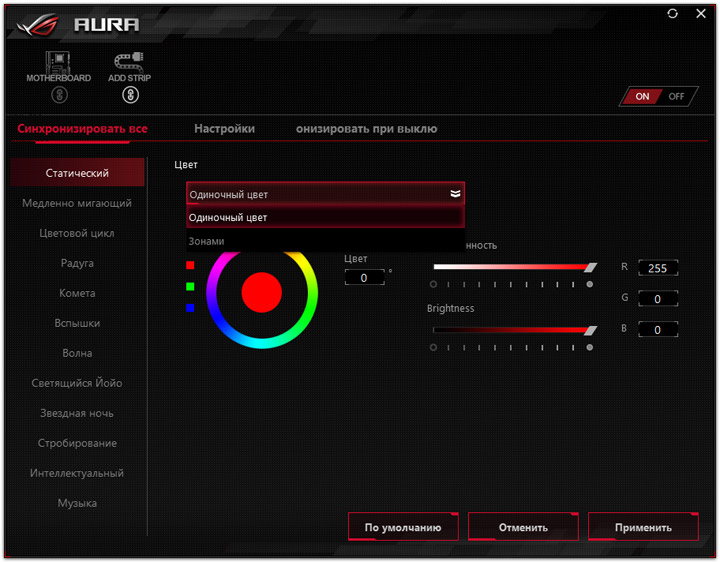The width and height of the screenshot is (720, 562).
Task: Open the Синхронизировать все tab
Action: pos(82,129)
